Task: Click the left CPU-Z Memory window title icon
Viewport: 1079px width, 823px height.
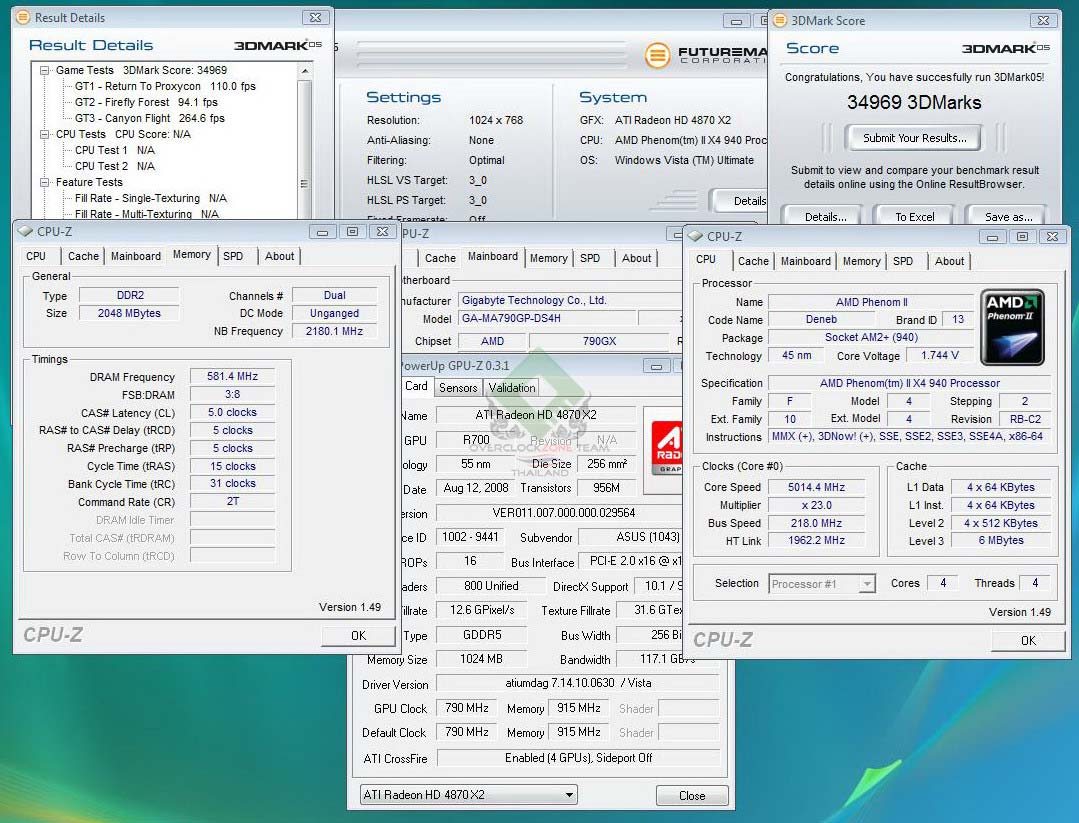Action: (25, 231)
